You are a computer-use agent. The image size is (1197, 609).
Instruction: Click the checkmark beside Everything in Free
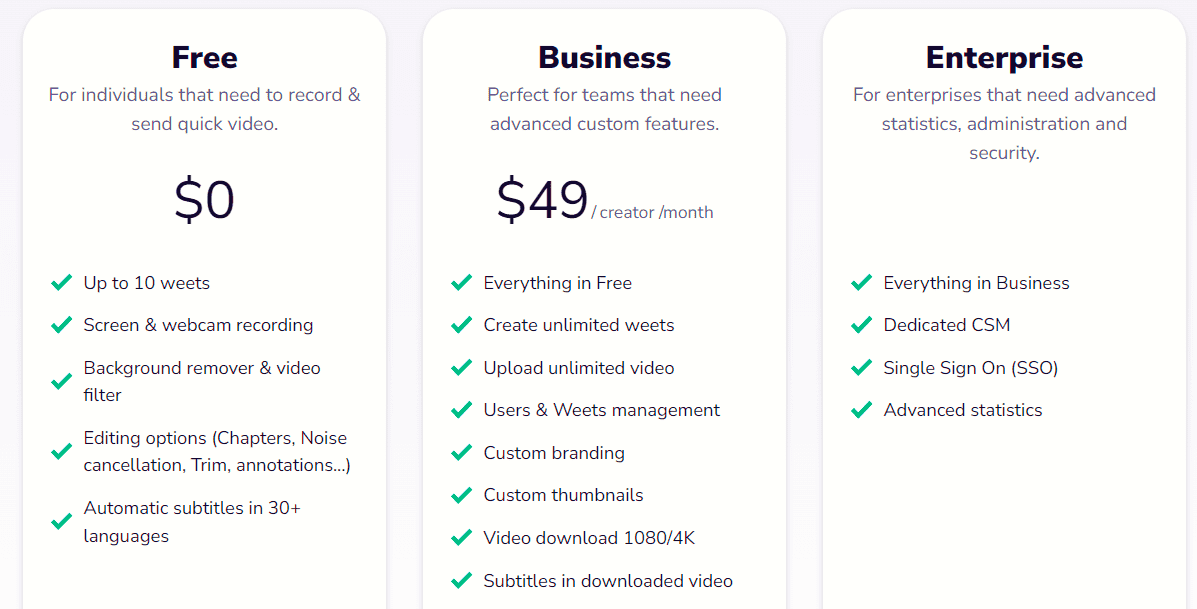tap(462, 282)
